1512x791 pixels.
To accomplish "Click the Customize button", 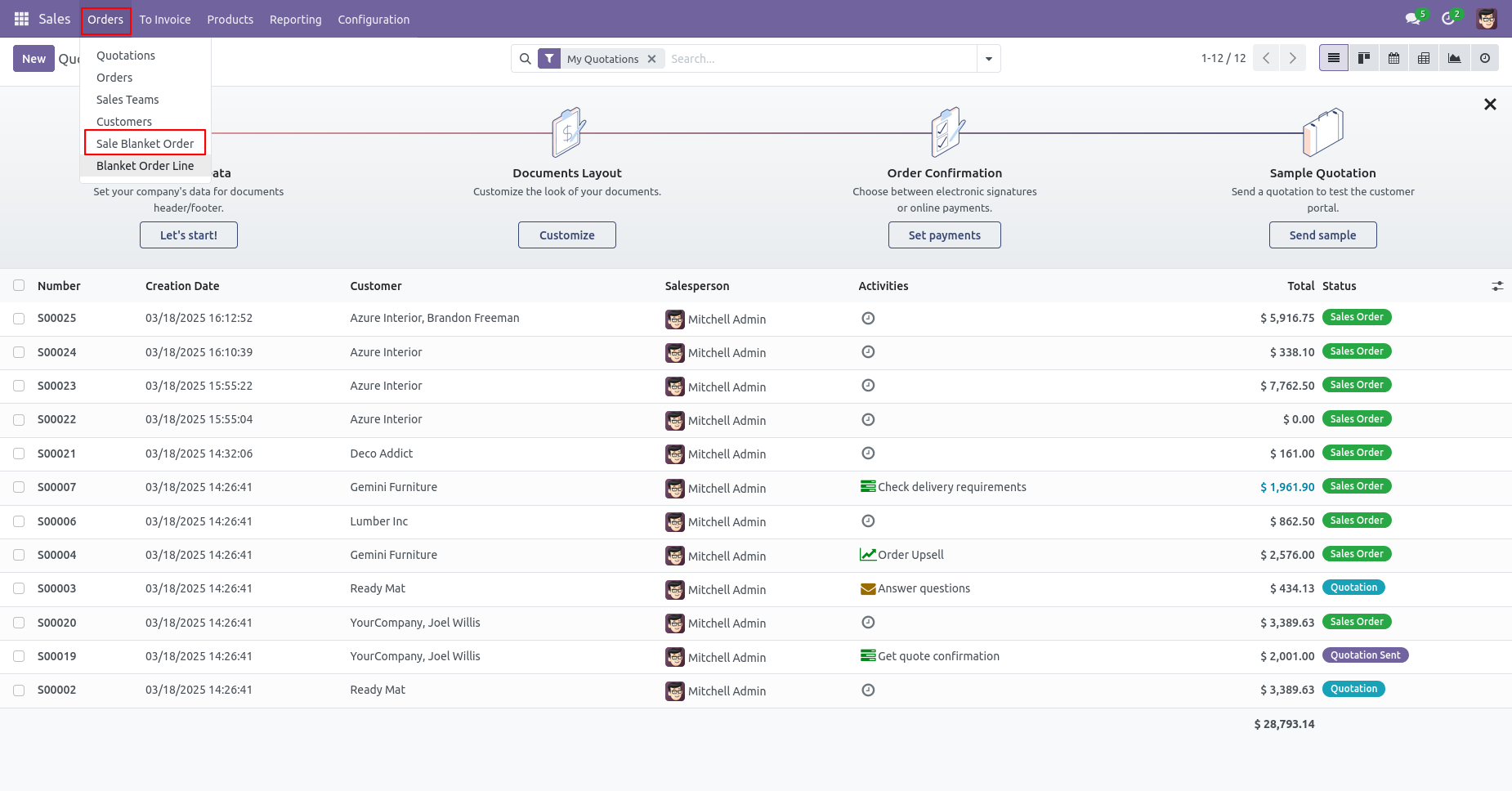I will (x=567, y=235).
